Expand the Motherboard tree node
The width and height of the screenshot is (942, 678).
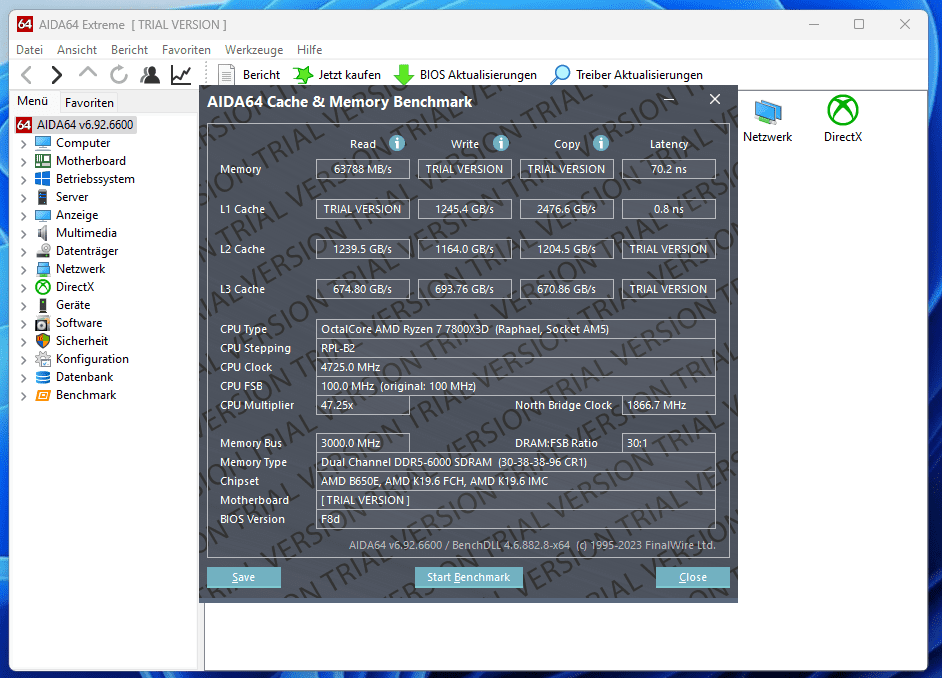(x=23, y=162)
